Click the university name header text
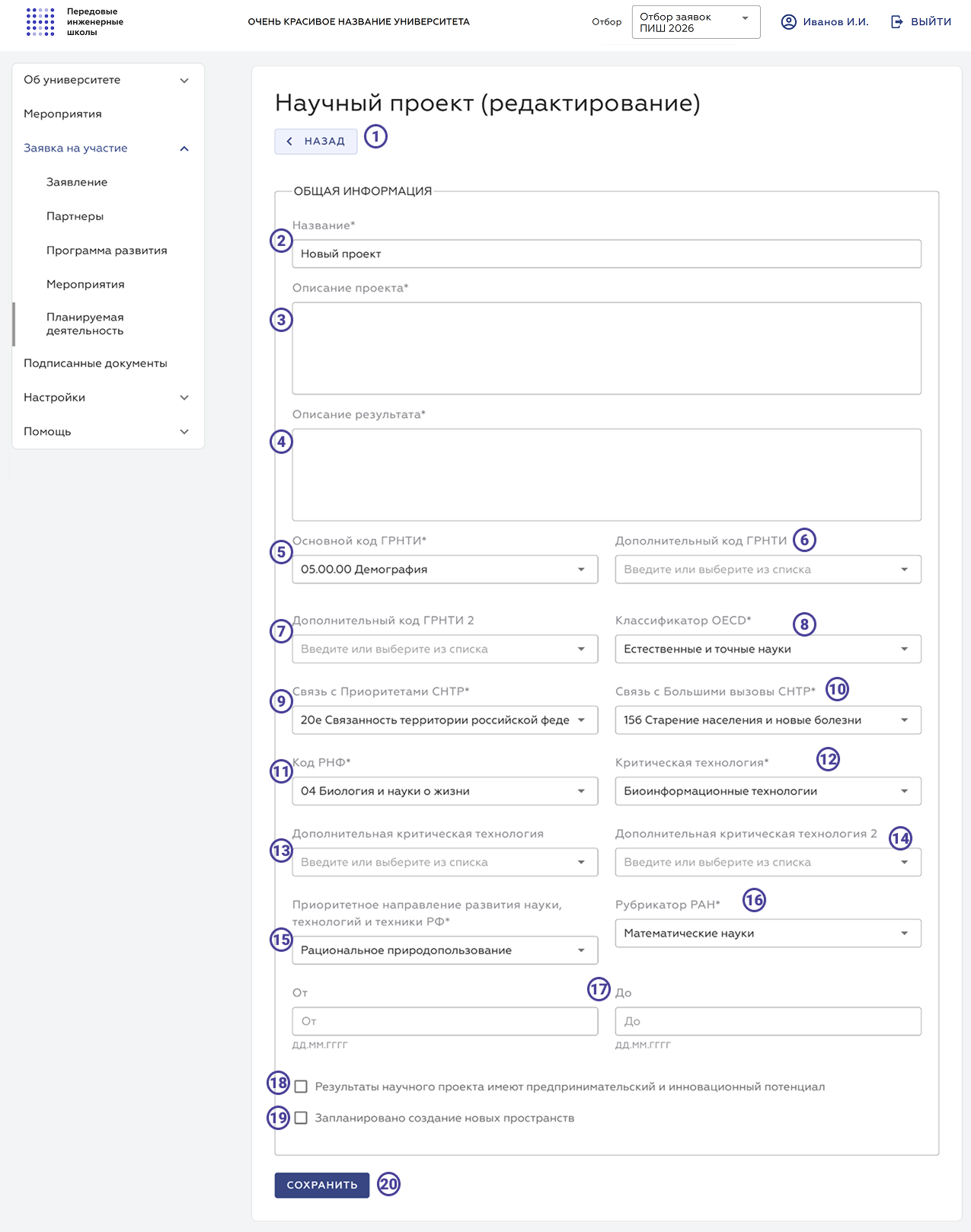 pos(359,22)
